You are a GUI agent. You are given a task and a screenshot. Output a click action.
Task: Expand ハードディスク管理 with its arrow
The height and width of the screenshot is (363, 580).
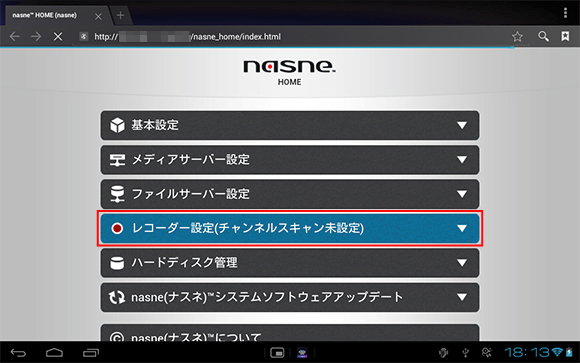[x=462, y=263]
